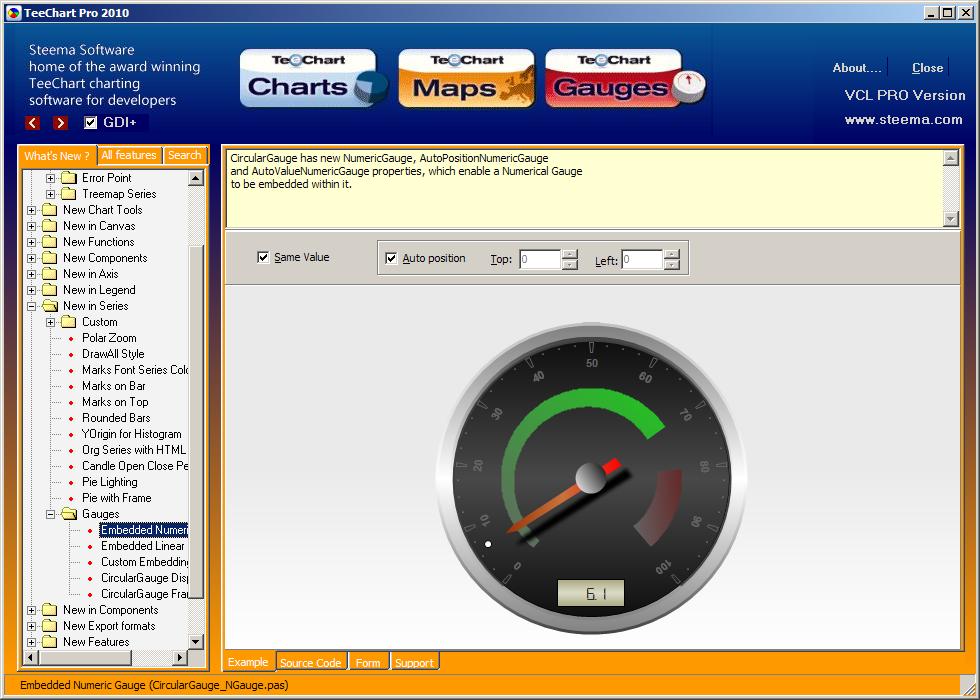The width and height of the screenshot is (980, 700).
Task: Click the TeeChart Pro 2010 title bar icon
Action: coord(13,12)
